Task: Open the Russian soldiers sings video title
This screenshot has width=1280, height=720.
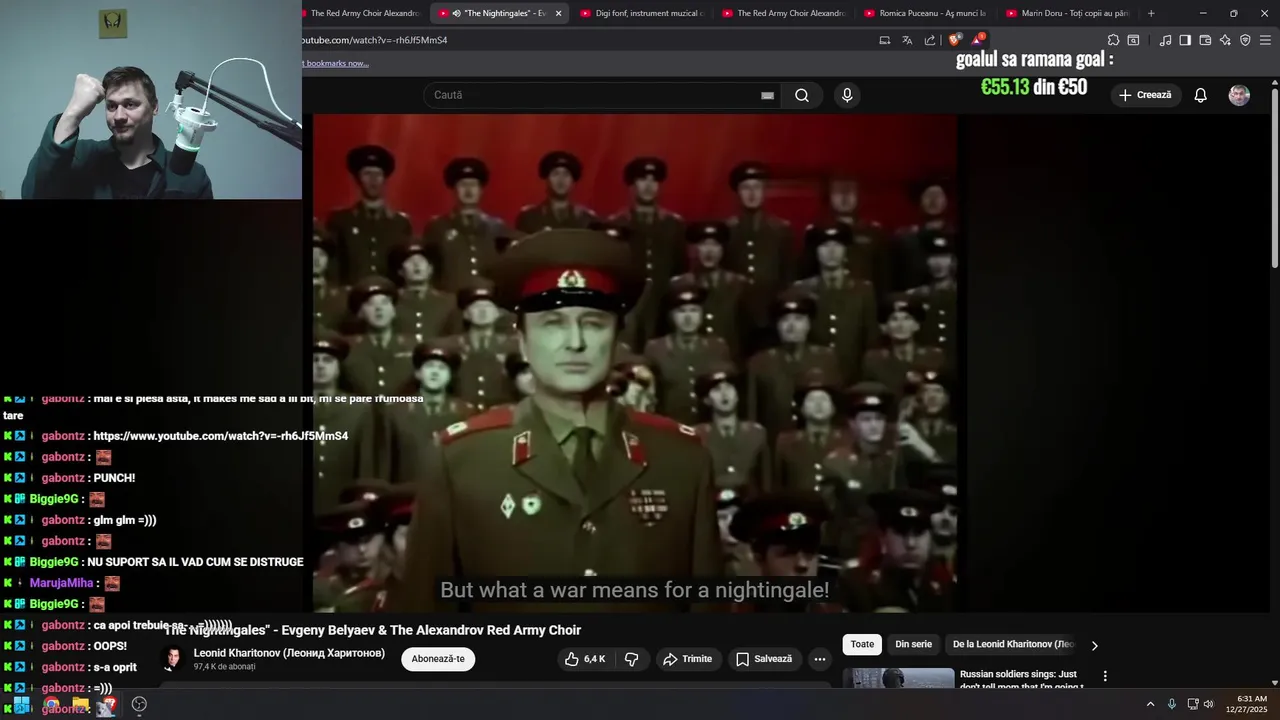Action: tap(1021, 680)
